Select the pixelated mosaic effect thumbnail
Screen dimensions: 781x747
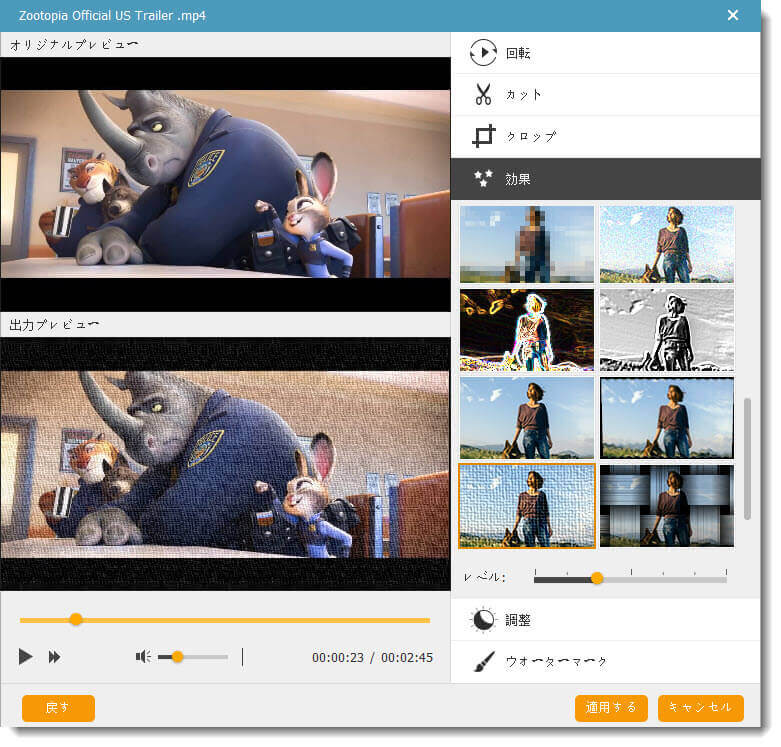(526, 244)
